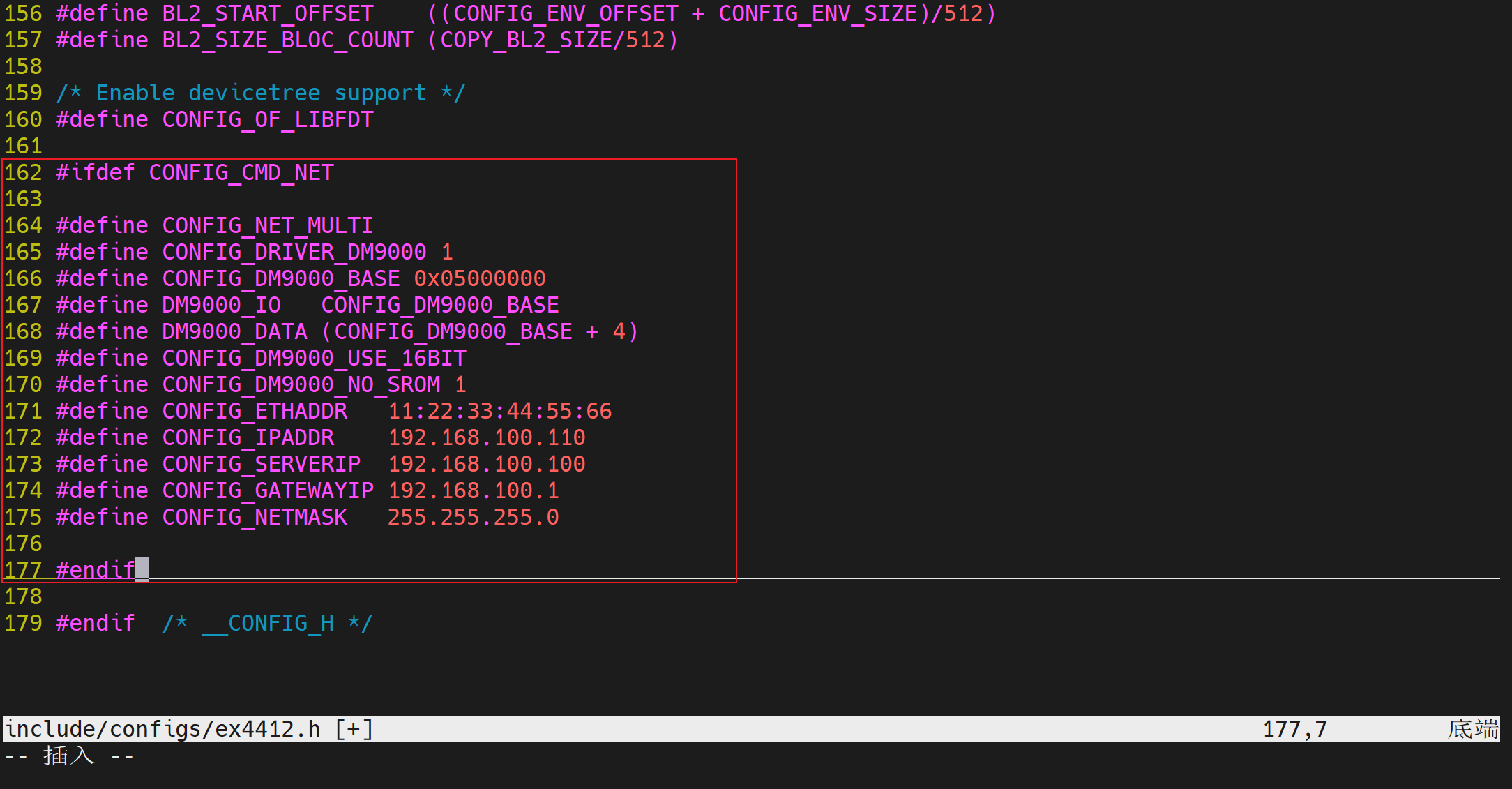1512x789 pixels.
Task: Click the COPY_BL2_SIZE/512 expression
Action: [552, 40]
